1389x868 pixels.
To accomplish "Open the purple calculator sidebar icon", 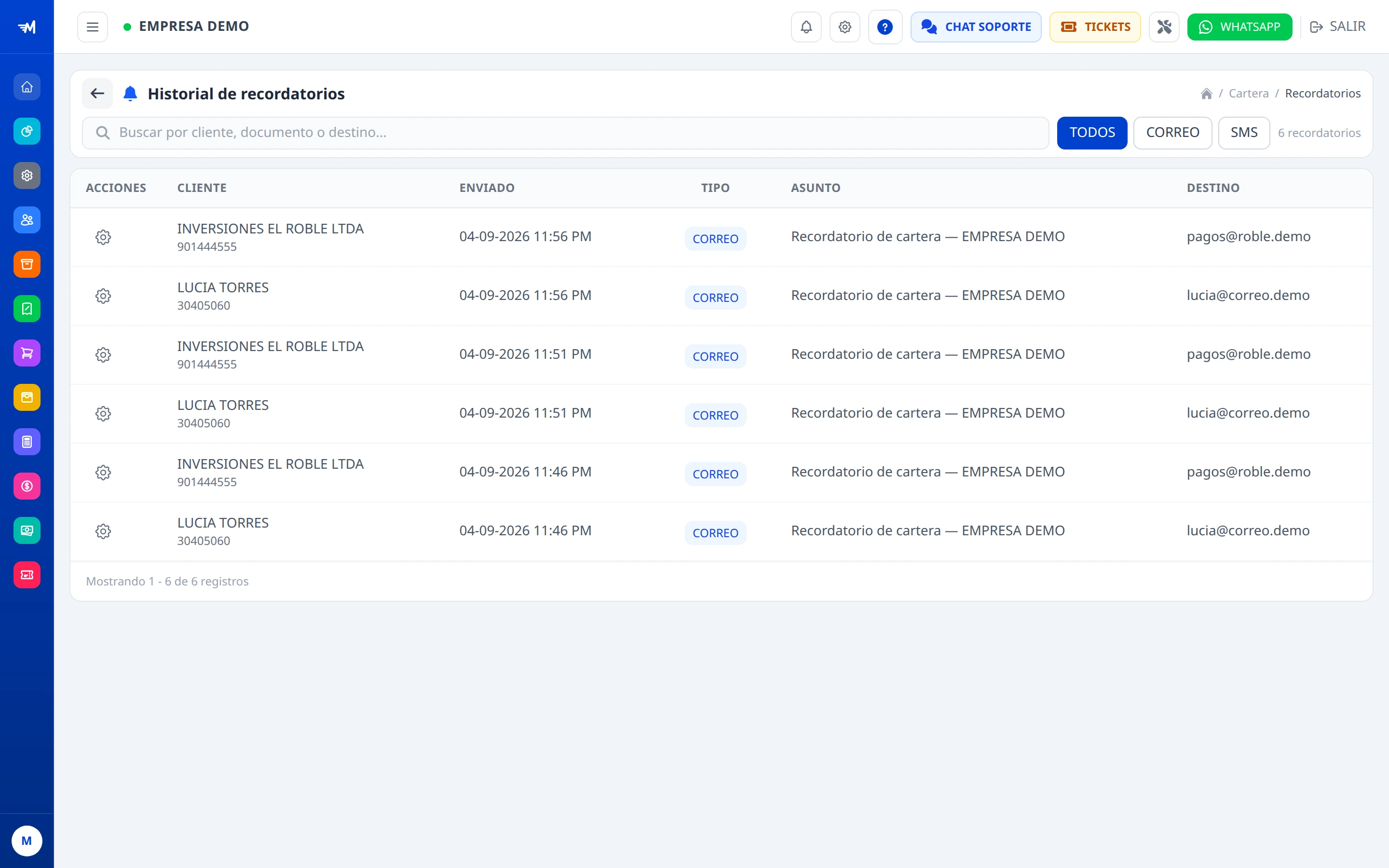I will pos(27,442).
